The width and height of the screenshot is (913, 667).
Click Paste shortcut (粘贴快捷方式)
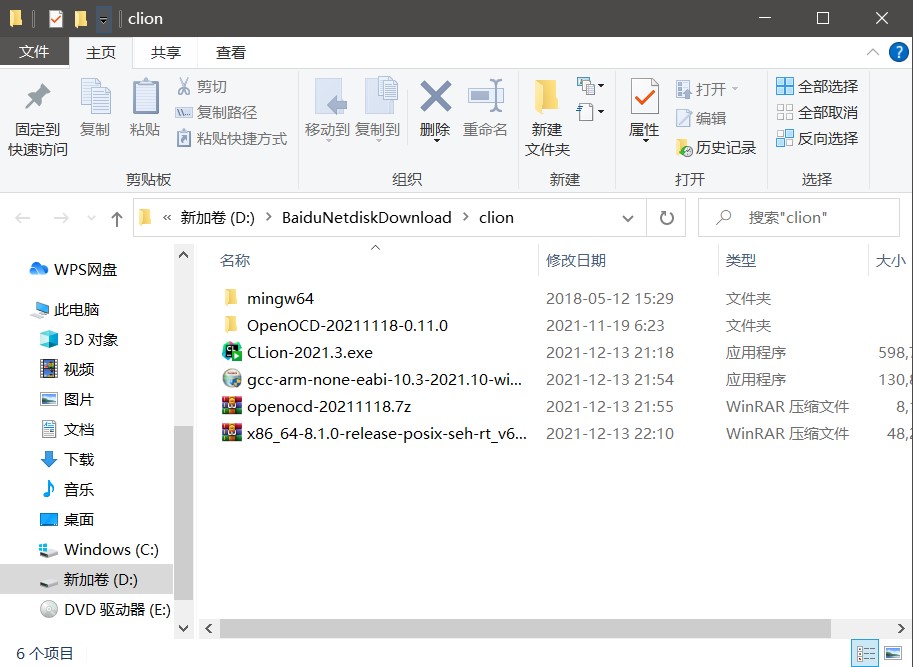point(231,139)
